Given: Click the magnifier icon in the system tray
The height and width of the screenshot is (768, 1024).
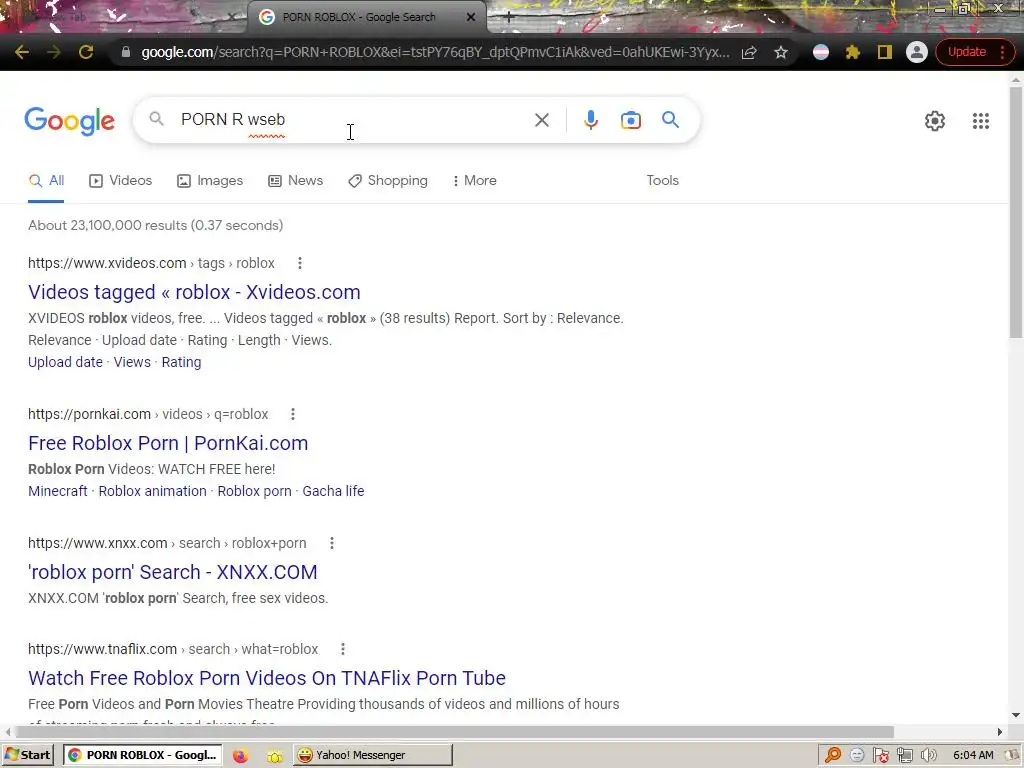Looking at the screenshot, I should (833, 756).
